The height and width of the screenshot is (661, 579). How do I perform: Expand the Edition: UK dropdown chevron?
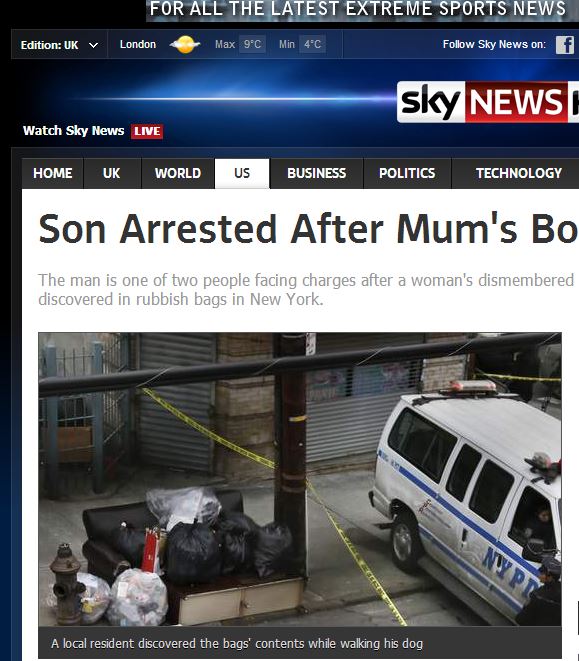point(94,45)
